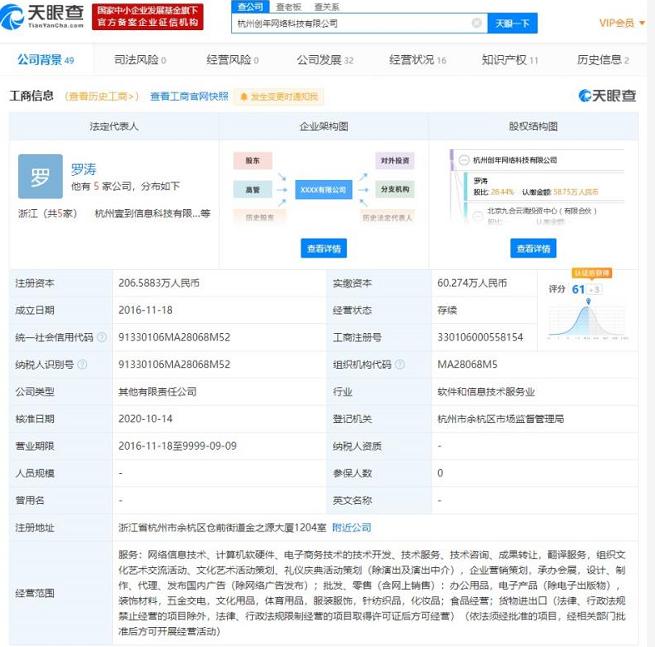Click the center XXXX有限公司 diagram box

tap(324, 190)
